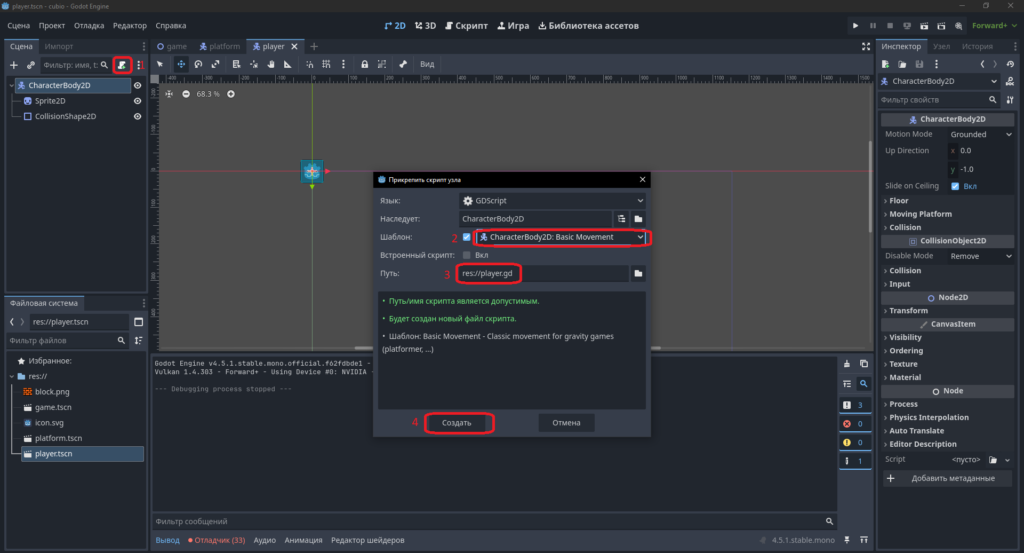Switch to the Узел dock tab
This screenshot has width=1024, height=553.
tap(941, 46)
